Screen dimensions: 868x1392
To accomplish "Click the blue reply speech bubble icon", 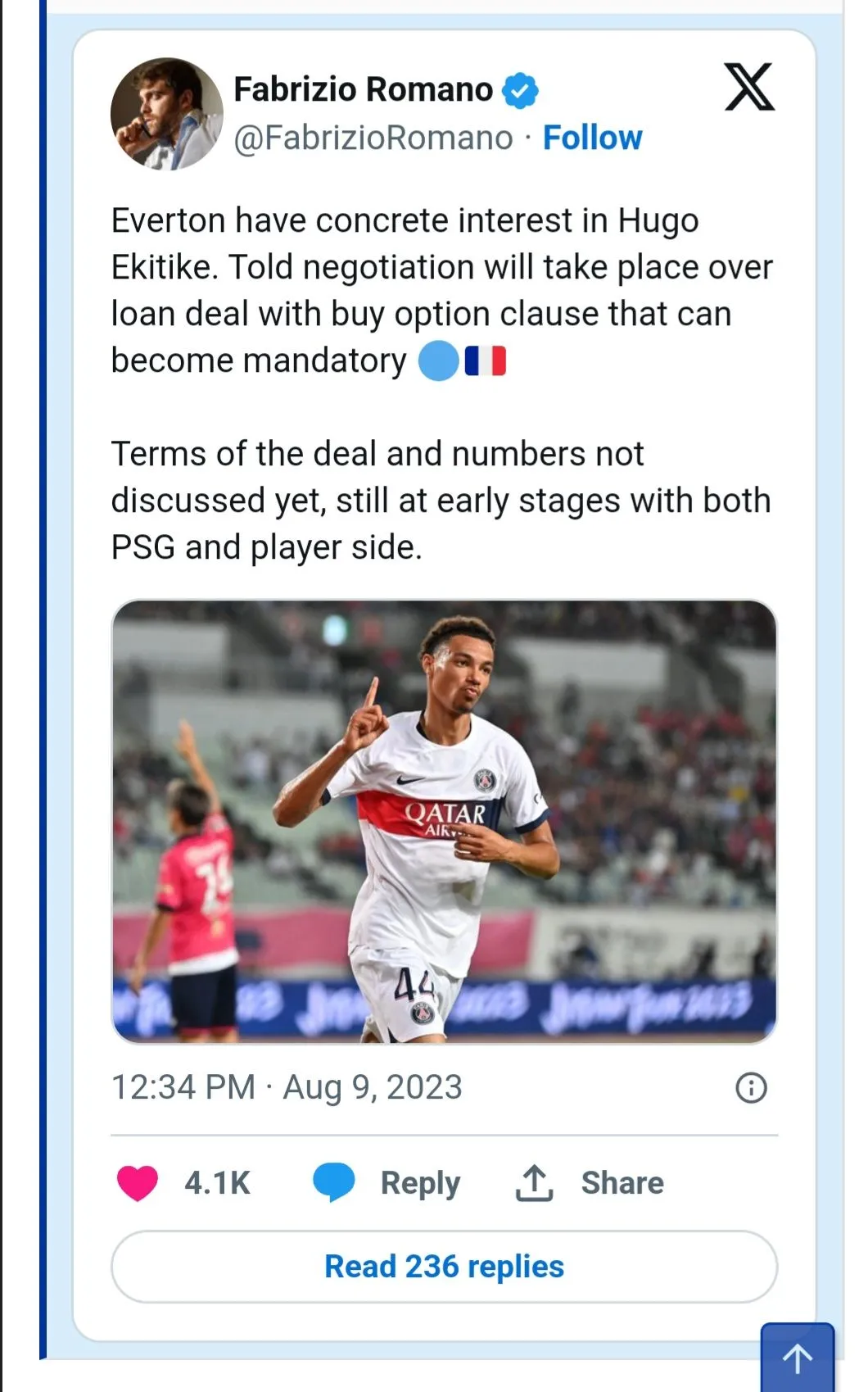I will [x=334, y=1183].
